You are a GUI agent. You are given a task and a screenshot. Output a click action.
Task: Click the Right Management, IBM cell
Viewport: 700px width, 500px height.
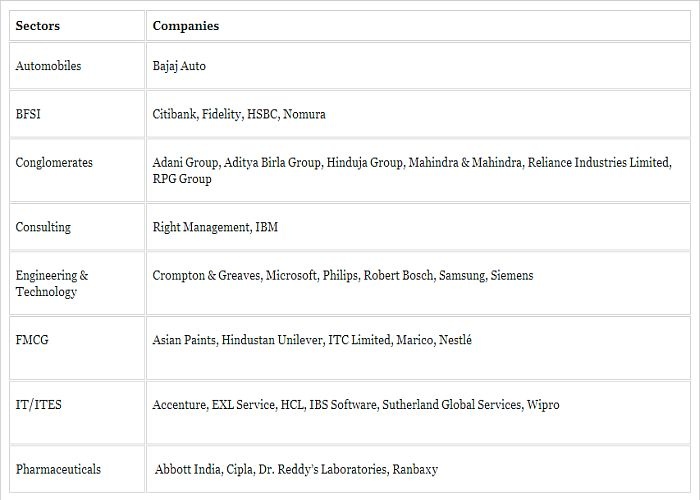[x=418, y=227]
